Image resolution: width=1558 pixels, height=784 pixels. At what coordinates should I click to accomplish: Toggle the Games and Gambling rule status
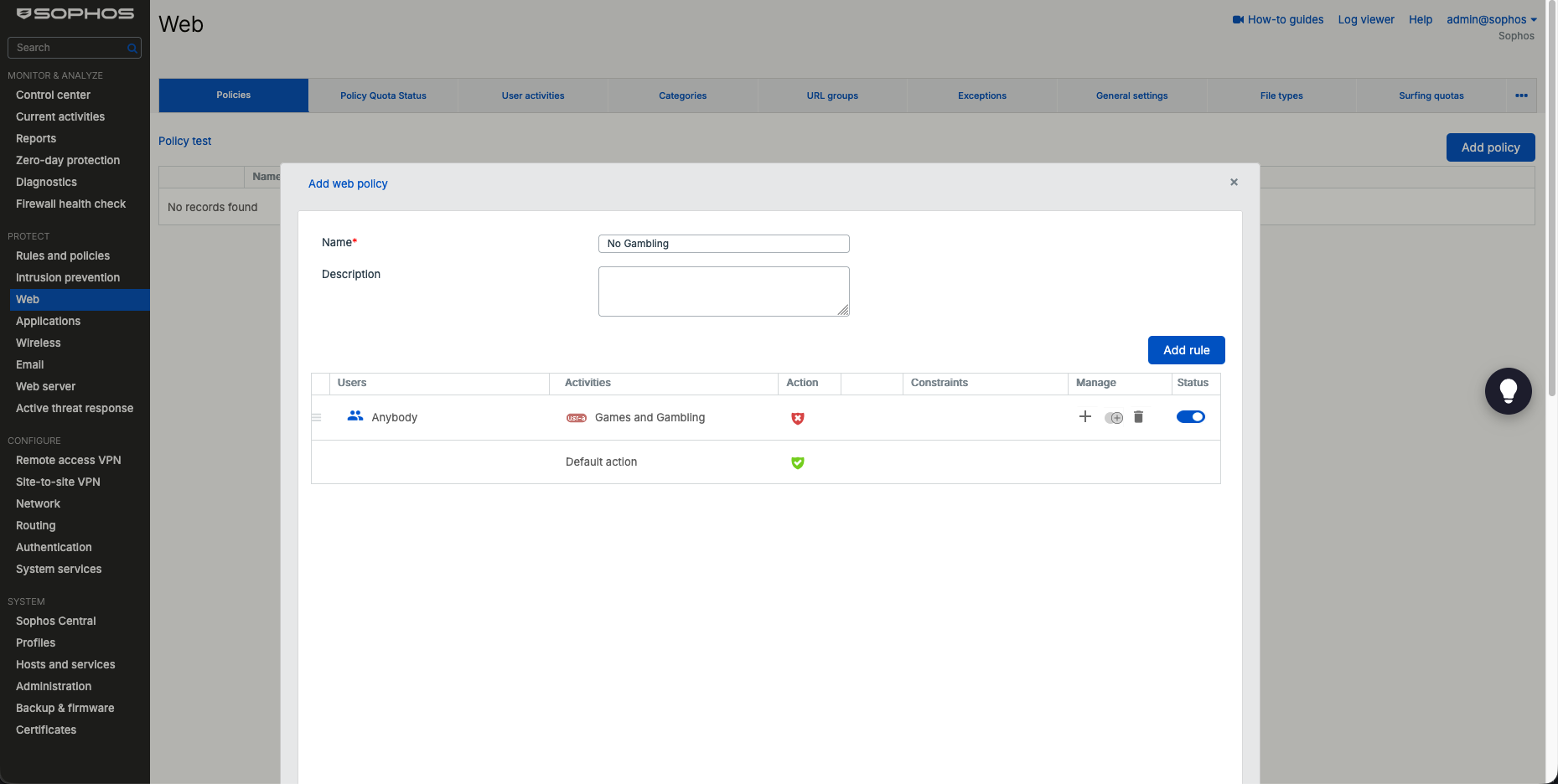(x=1190, y=416)
